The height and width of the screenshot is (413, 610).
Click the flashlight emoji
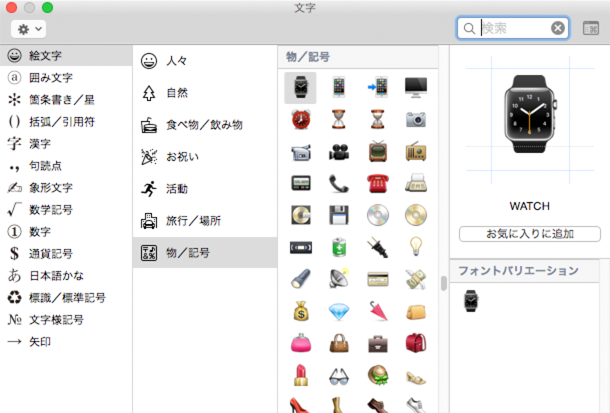pyautogui.click(x=301, y=279)
